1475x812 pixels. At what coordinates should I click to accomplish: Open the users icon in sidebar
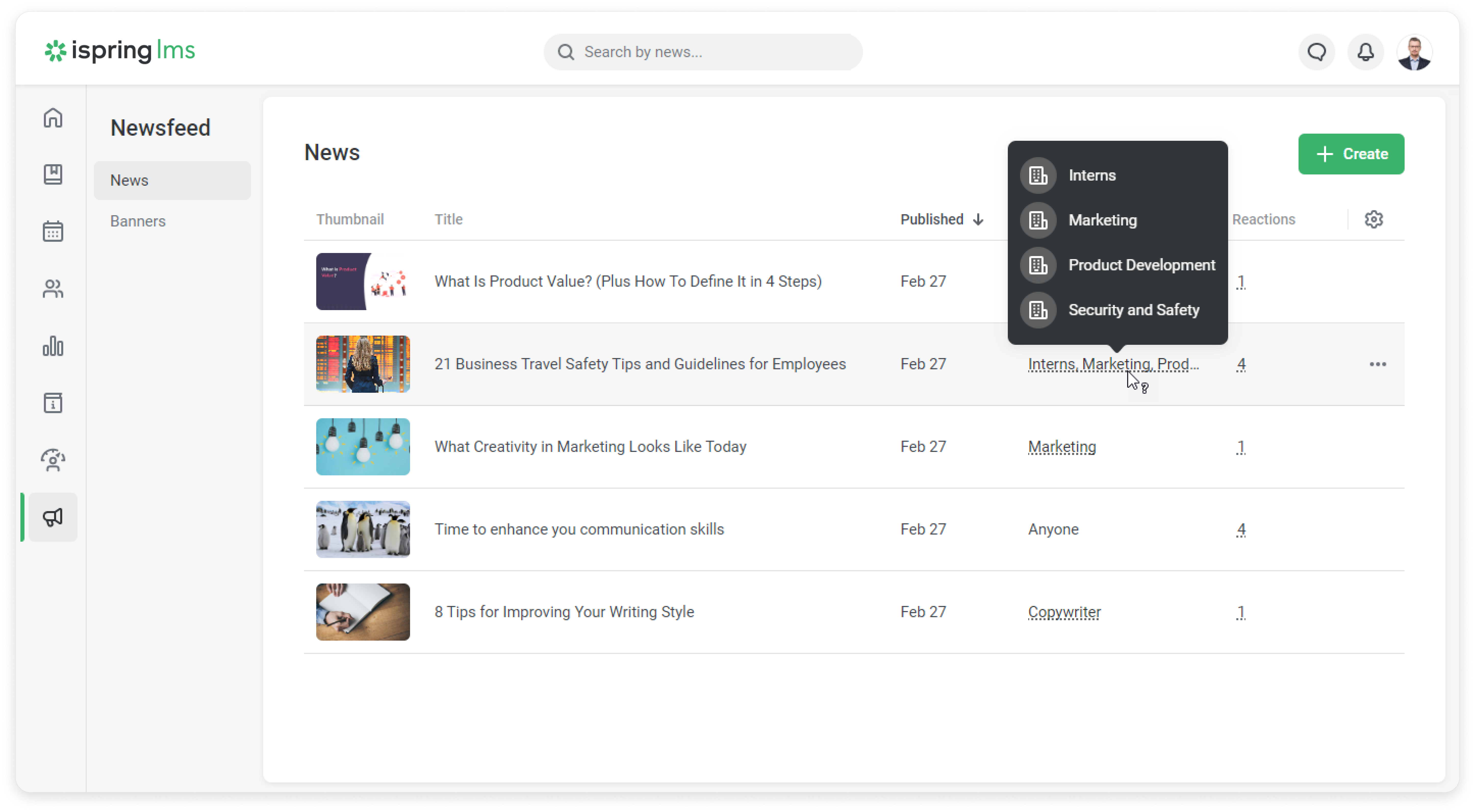coord(53,289)
